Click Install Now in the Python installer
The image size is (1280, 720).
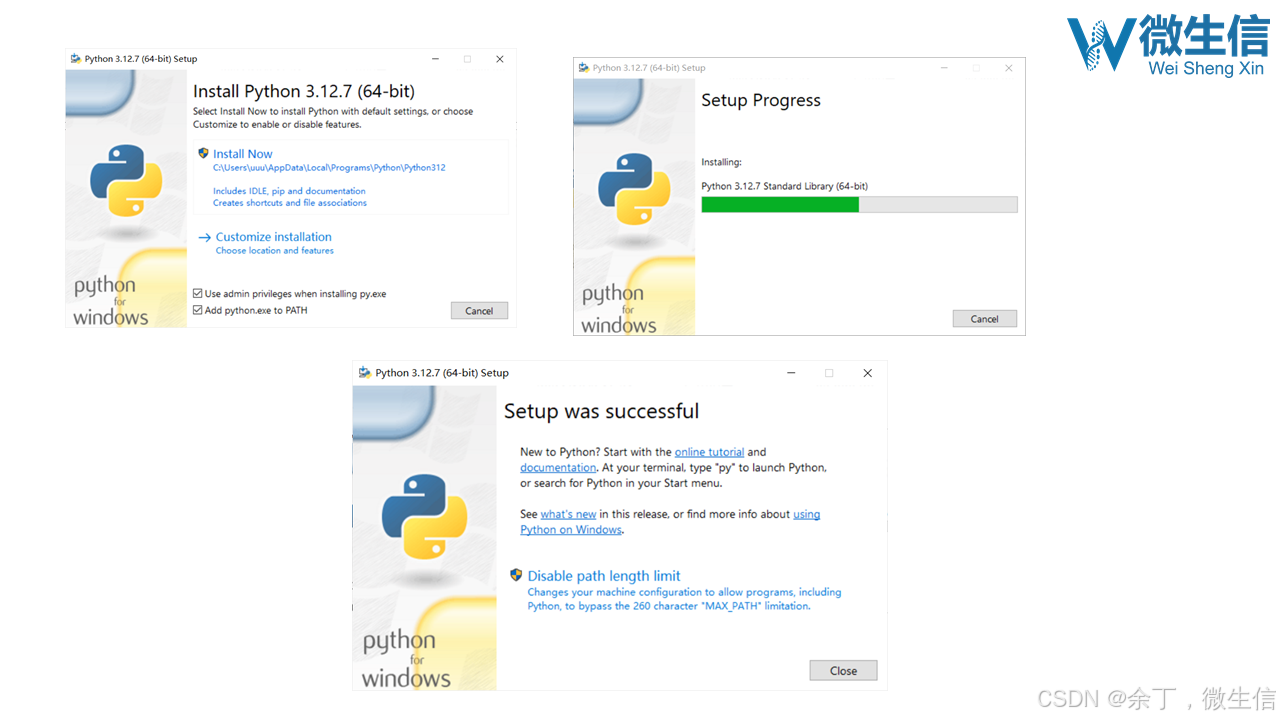click(x=243, y=154)
